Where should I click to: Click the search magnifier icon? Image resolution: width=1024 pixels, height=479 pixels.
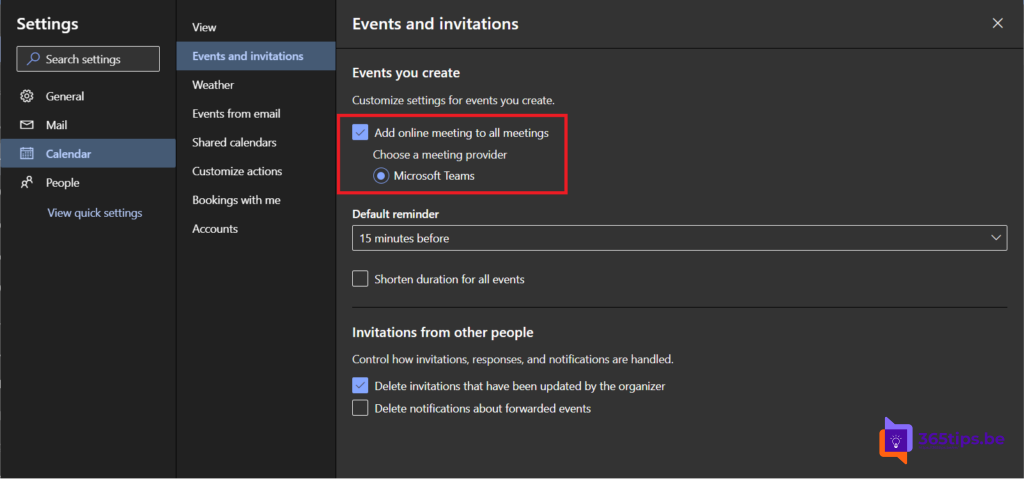click(33, 60)
